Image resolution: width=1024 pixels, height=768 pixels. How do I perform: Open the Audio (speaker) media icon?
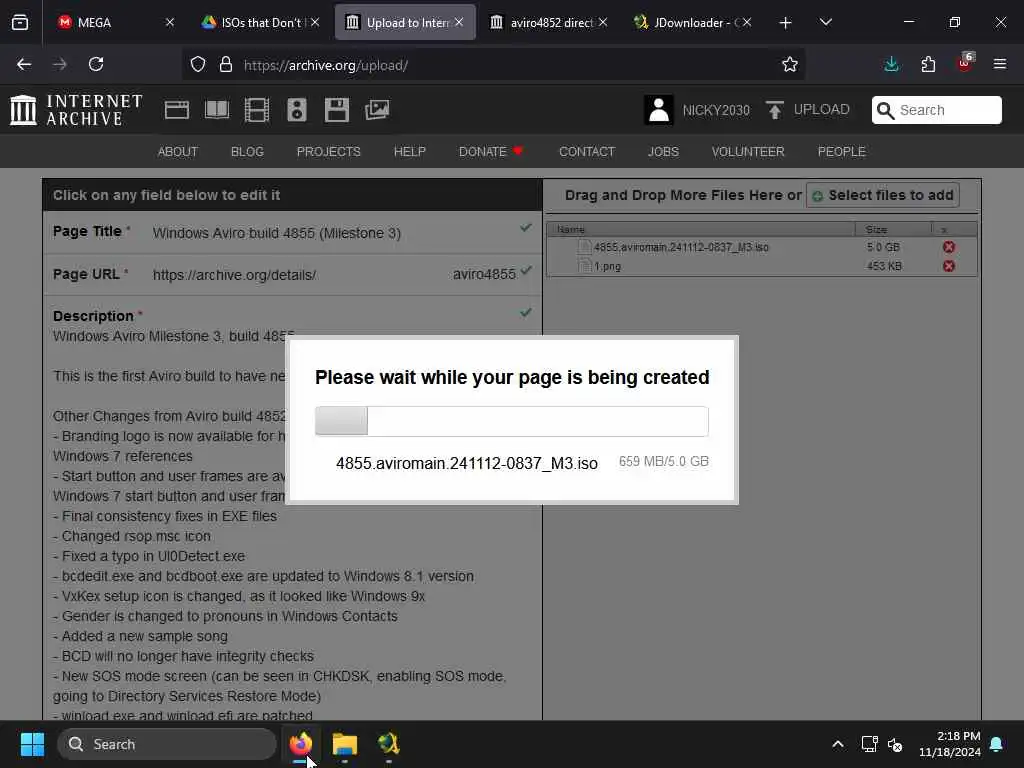[x=296, y=110]
